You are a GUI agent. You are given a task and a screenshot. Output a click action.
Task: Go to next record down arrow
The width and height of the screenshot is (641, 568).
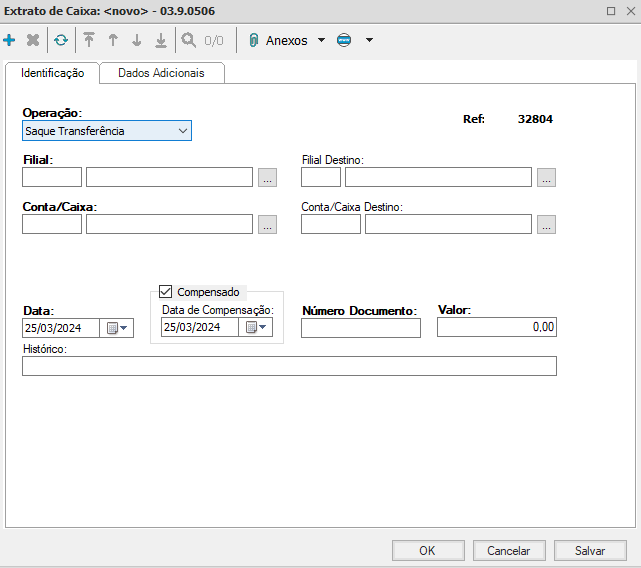pos(137,41)
